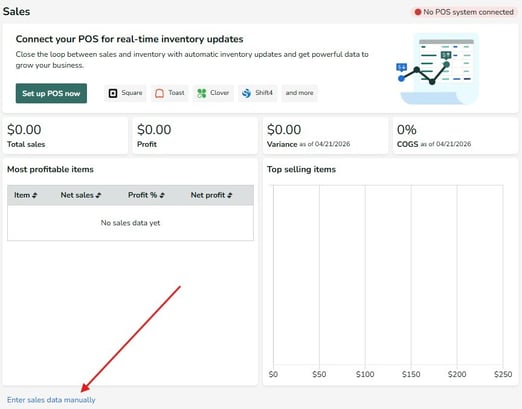522x409 pixels.
Task: Click the Shift4 logo icon
Action: 246,93
